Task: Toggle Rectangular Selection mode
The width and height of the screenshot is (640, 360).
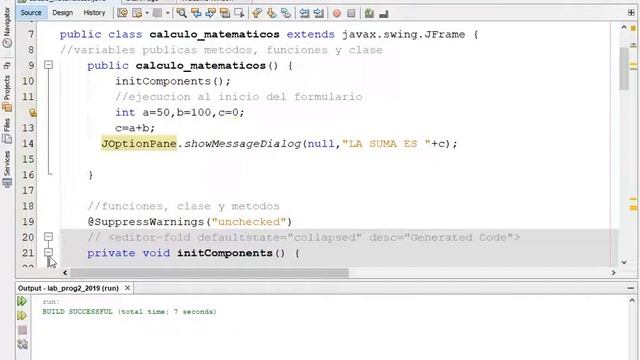Action: tap(239, 13)
